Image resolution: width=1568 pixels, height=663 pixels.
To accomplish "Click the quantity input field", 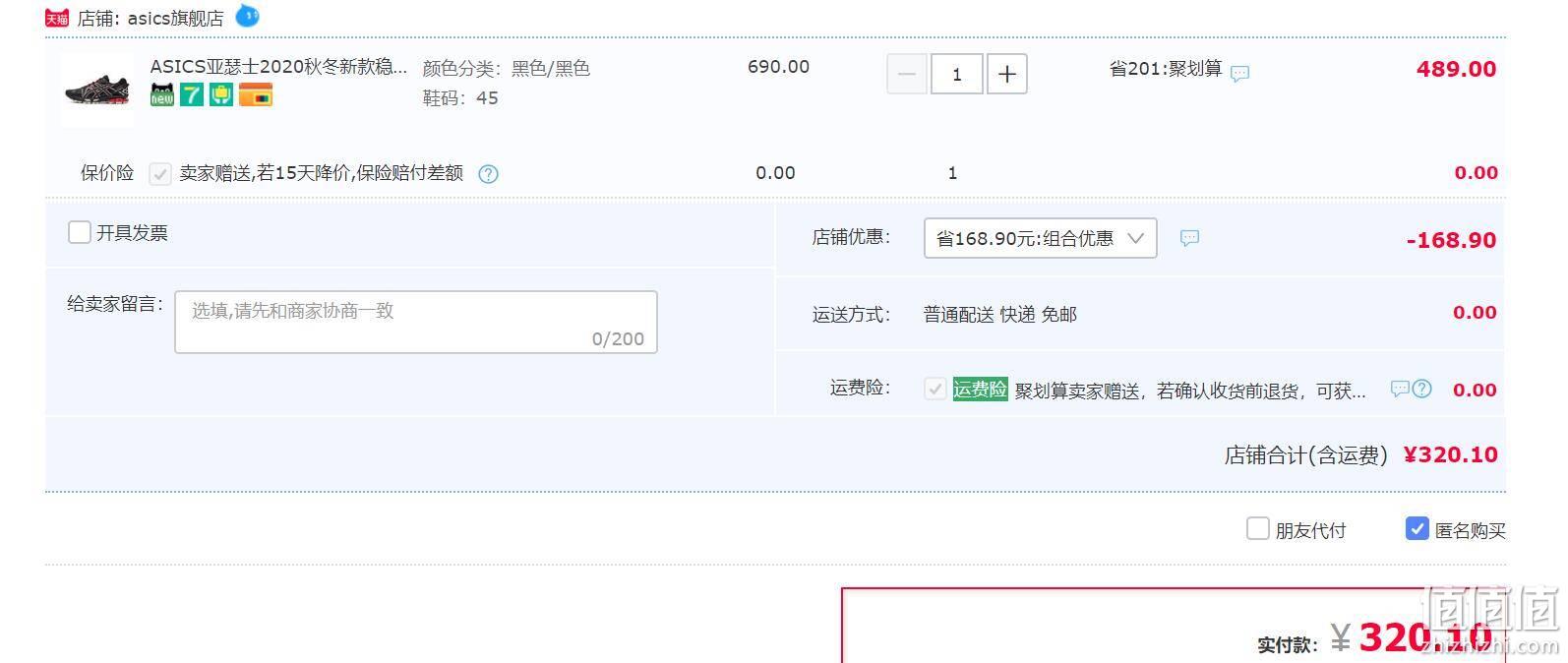I will (x=957, y=74).
